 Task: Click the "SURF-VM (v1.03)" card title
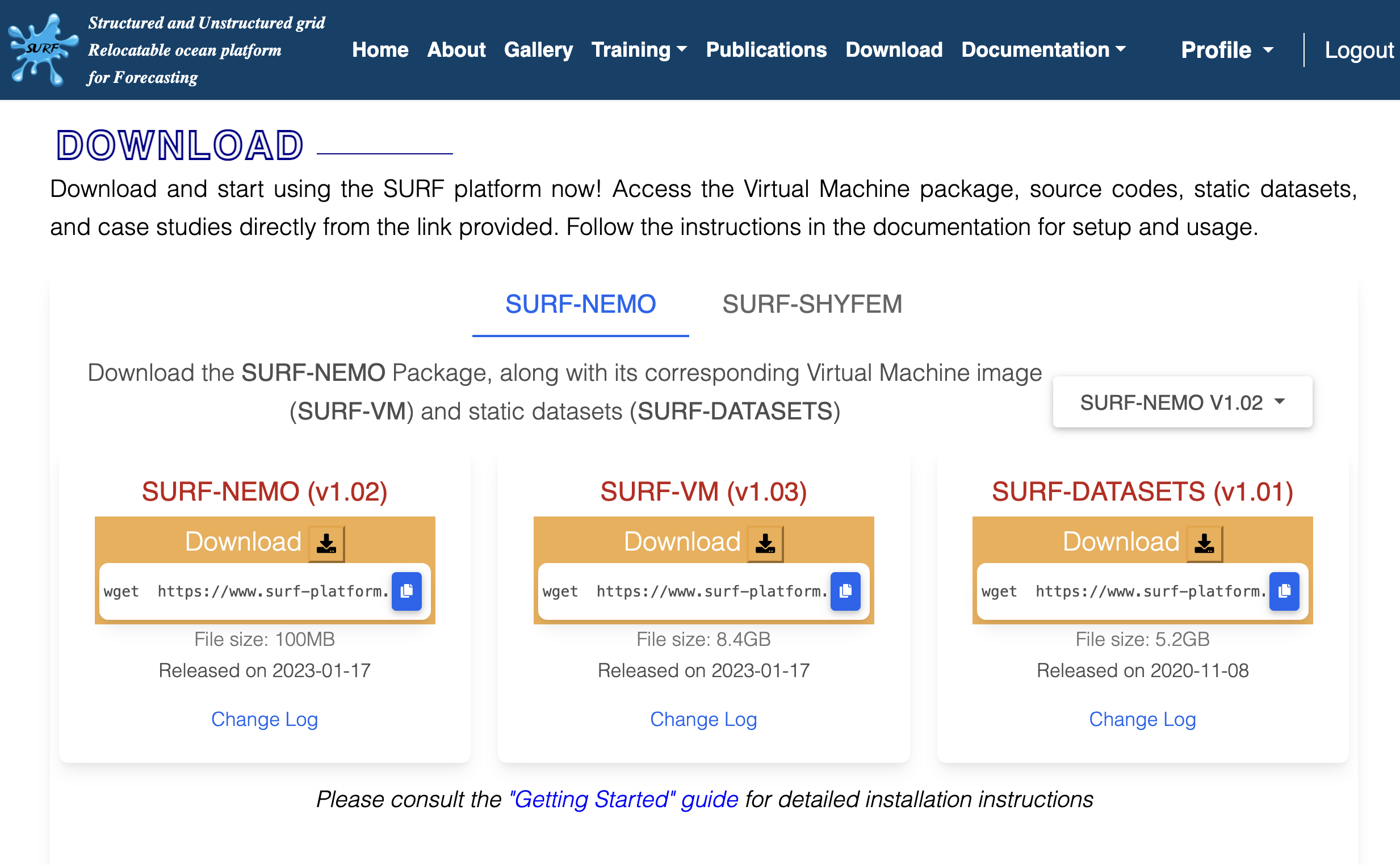703,492
